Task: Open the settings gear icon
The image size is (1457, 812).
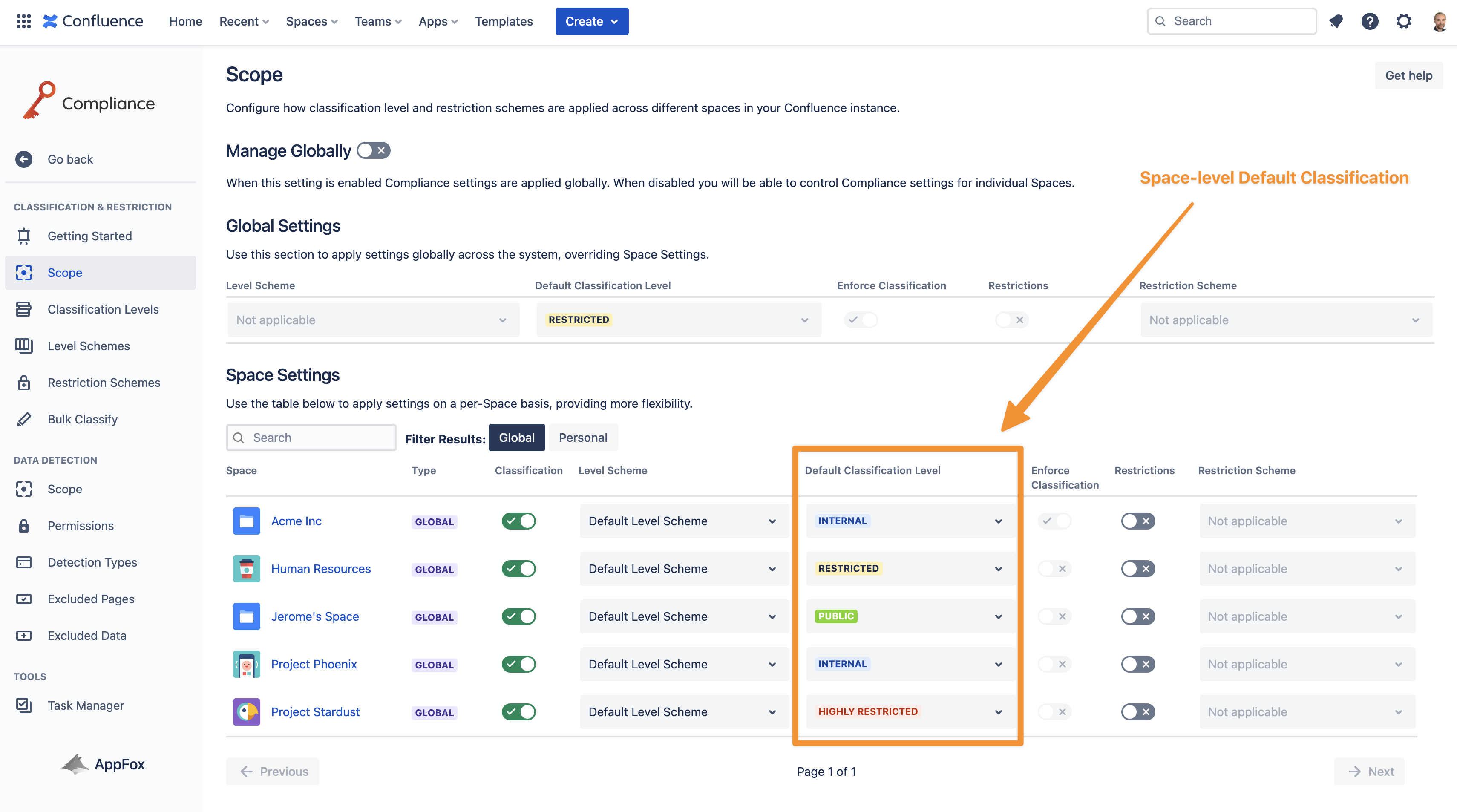Action: [x=1403, y=21]
